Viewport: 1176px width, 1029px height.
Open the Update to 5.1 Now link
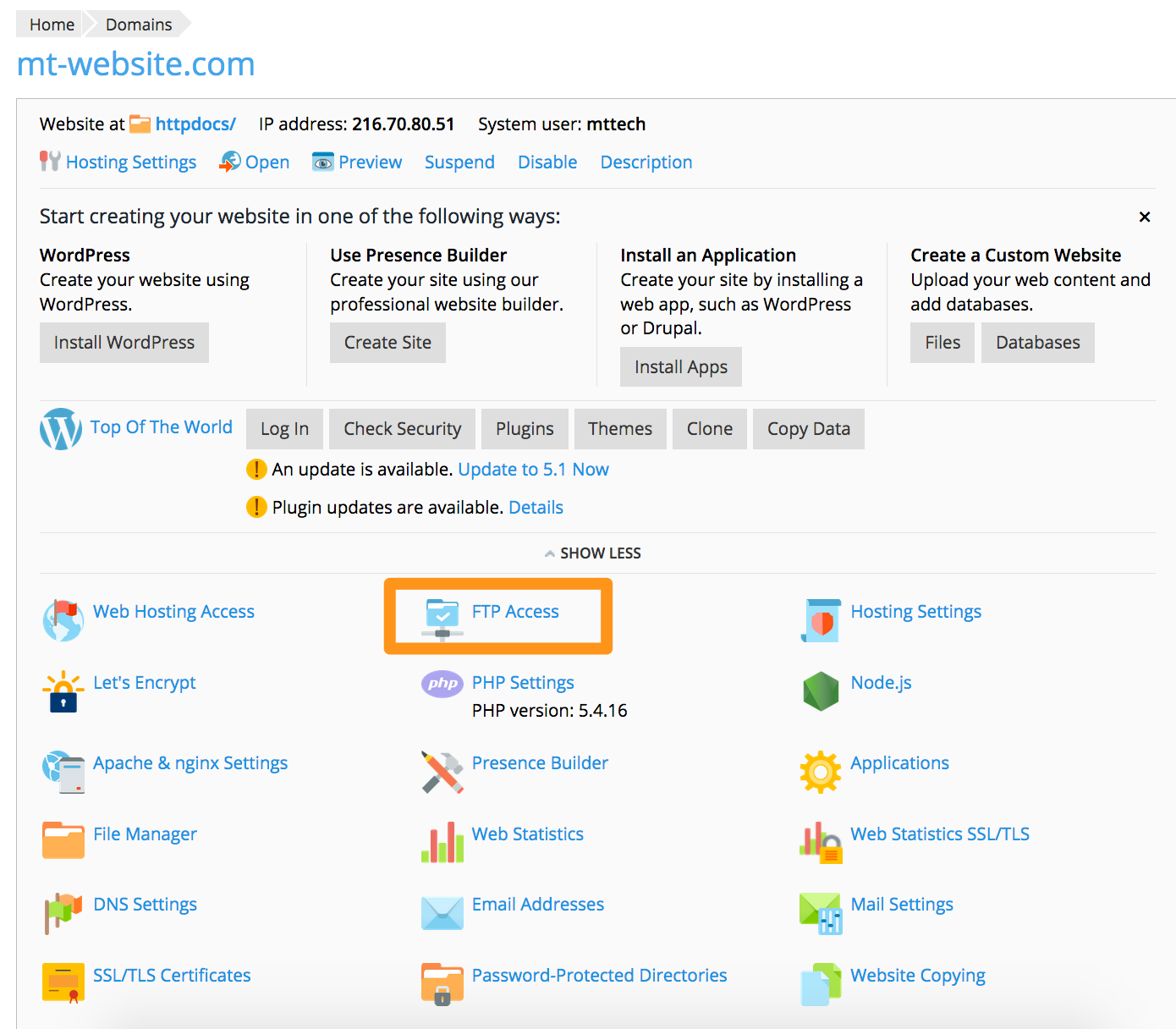tap(533, 470)
